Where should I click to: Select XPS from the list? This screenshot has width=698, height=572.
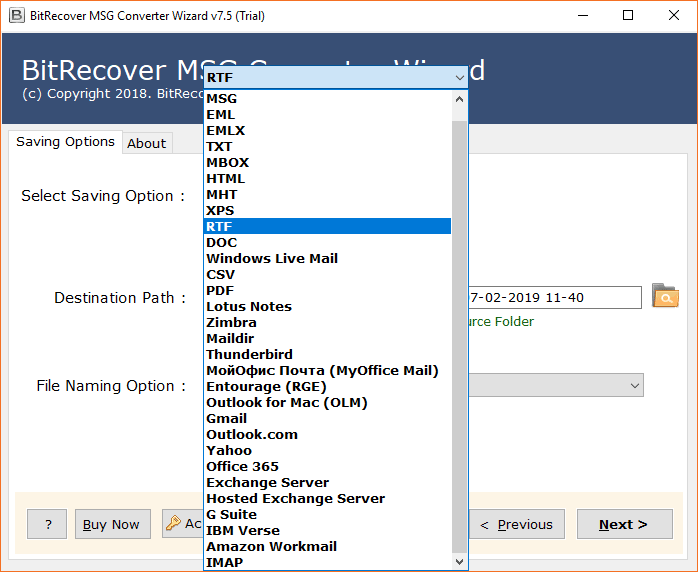[327, 211]
